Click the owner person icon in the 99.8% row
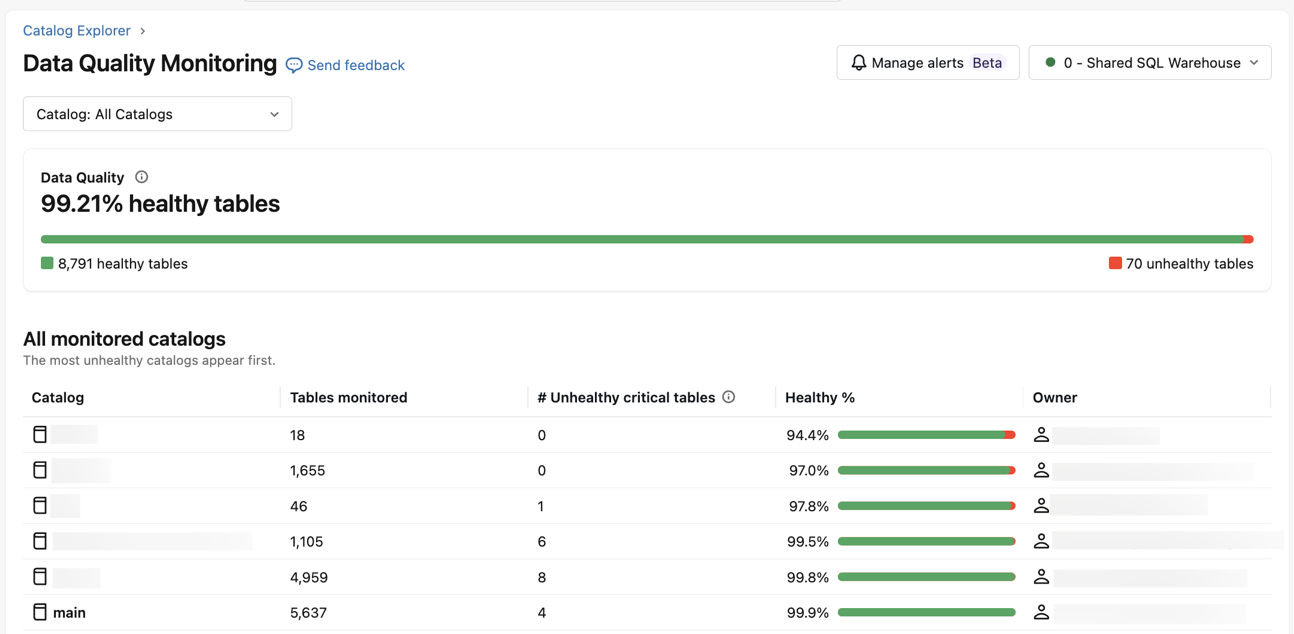This screenshot has height=634, width=1294. [x=1041, y=576]
